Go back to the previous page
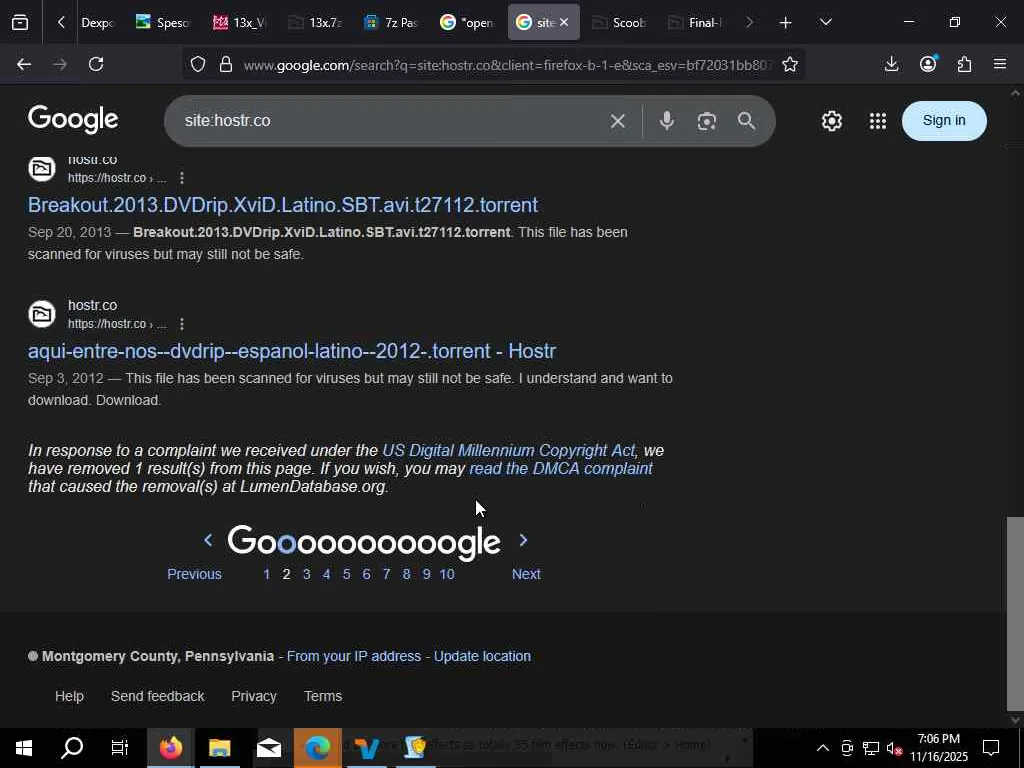Viewport: 1024px width, 768px height. click(24, 64)
